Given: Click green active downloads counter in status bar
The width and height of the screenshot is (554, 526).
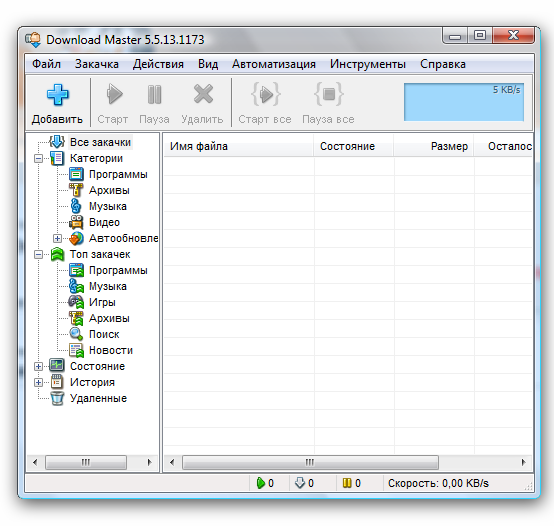Looking at the screenshot, I should 265,483.
